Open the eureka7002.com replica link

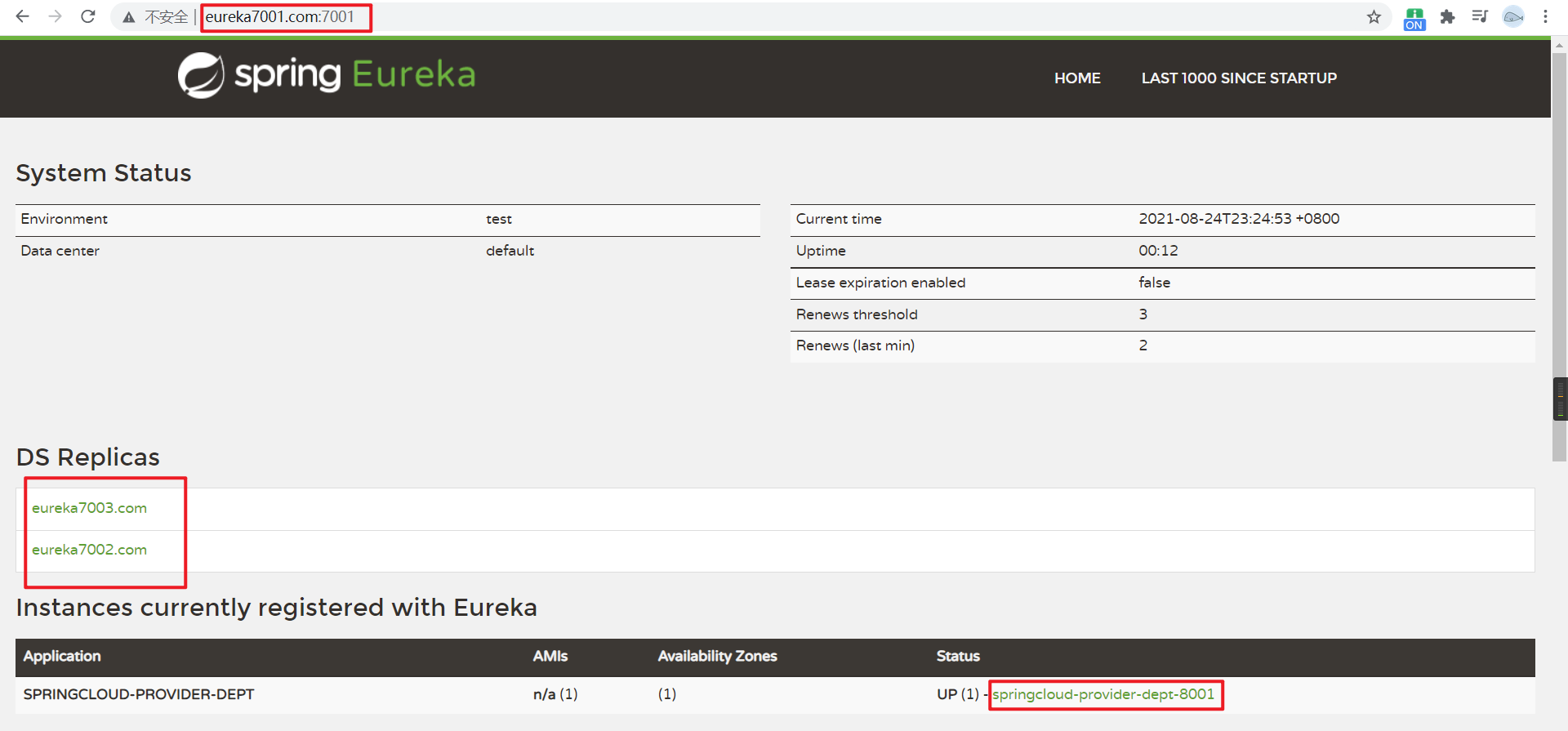[x=89, y=550]
